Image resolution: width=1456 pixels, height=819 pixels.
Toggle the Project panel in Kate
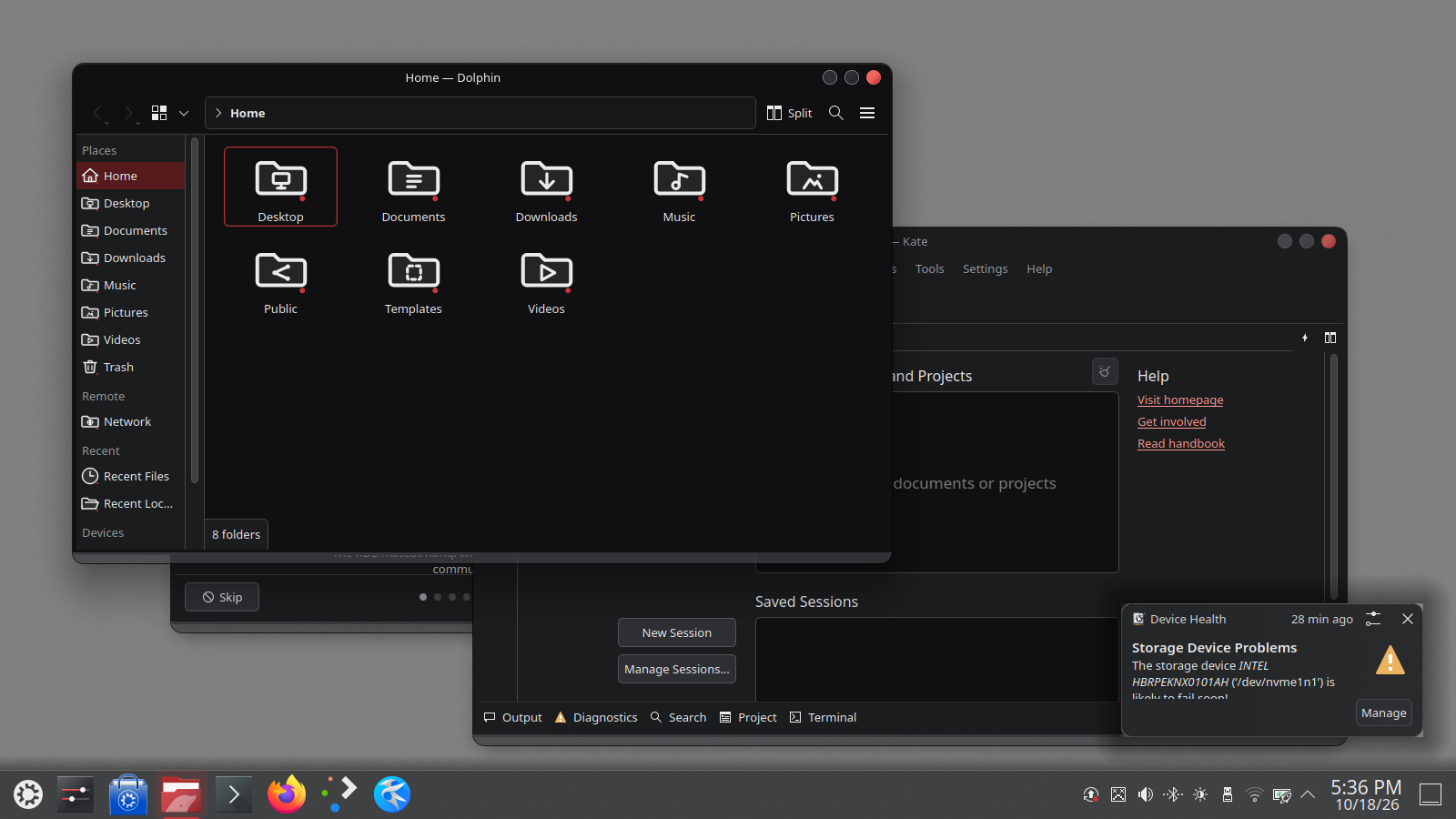(x=748, y=717)
